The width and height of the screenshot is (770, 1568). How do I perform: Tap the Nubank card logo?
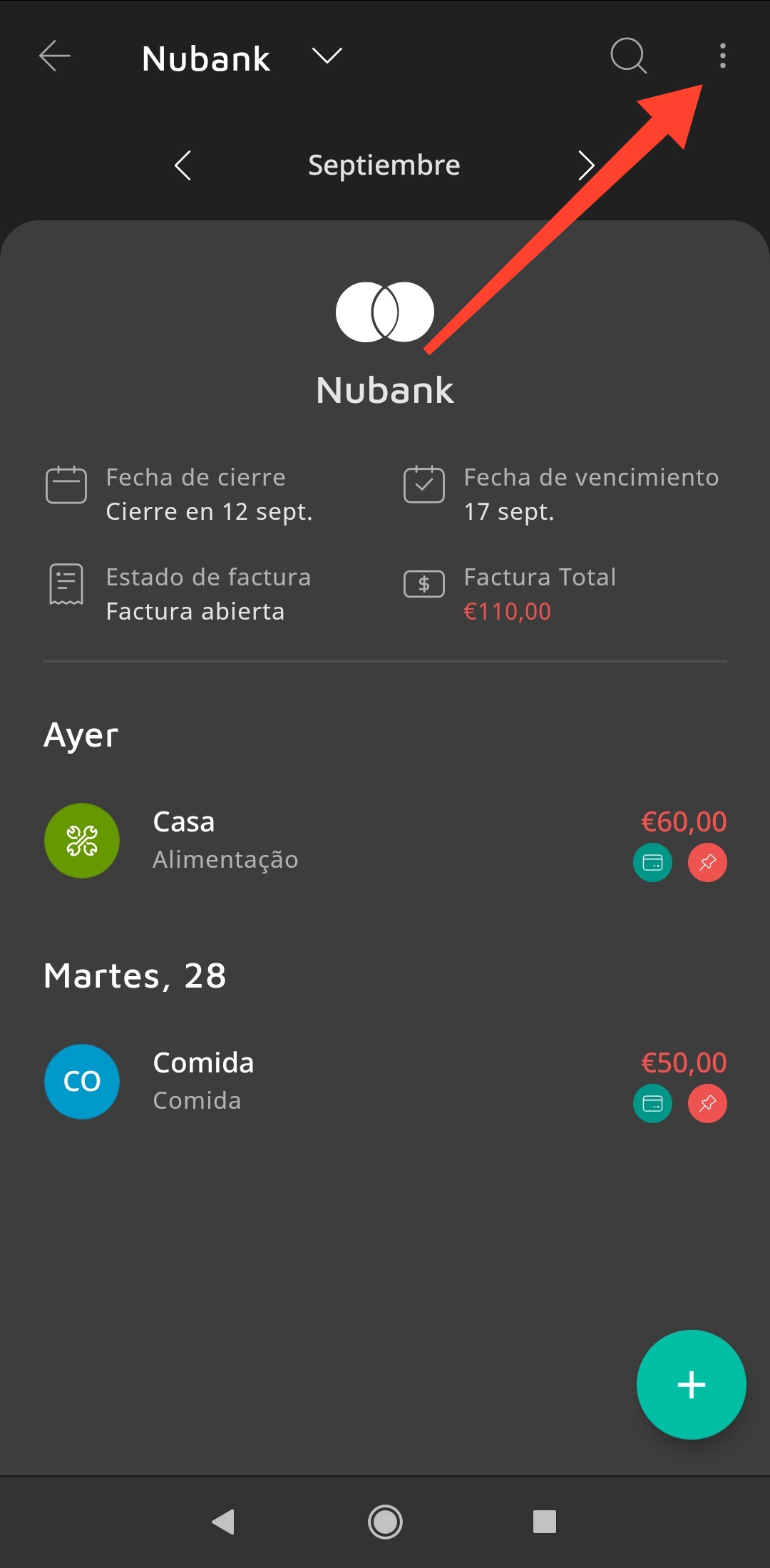tap(385, 312)
